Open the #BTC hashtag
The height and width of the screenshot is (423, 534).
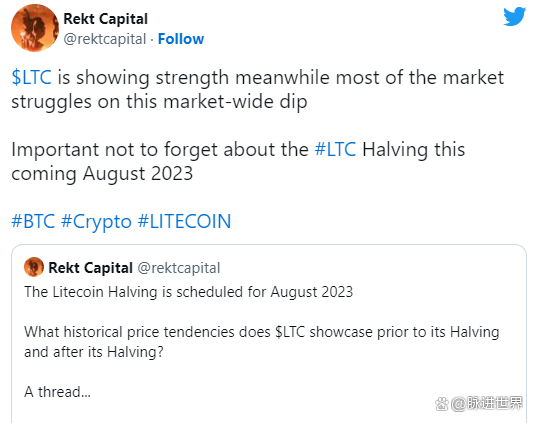tap(33, 221)
